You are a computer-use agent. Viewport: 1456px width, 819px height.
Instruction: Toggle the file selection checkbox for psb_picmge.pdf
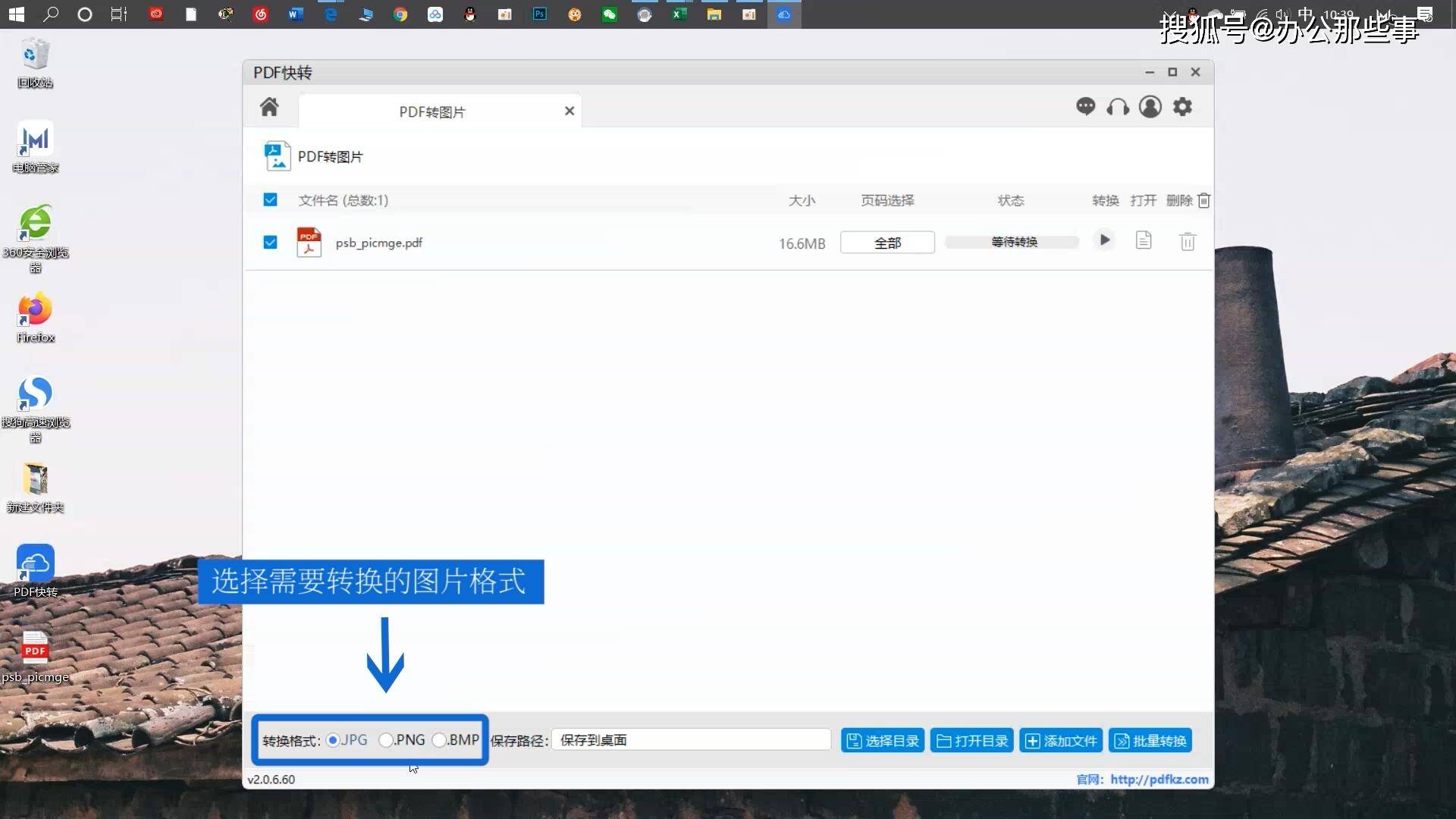tap(269, 241)
